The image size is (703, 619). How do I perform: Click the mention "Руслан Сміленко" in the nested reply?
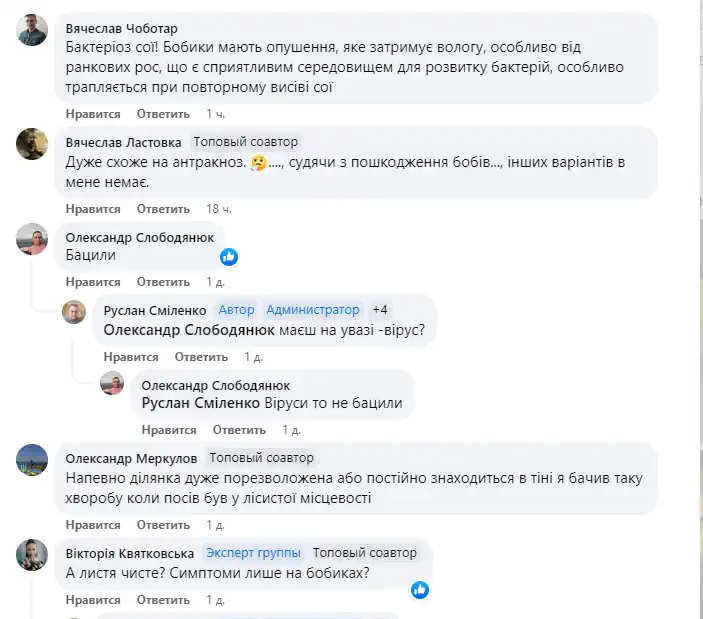click(x=201, y=403)
